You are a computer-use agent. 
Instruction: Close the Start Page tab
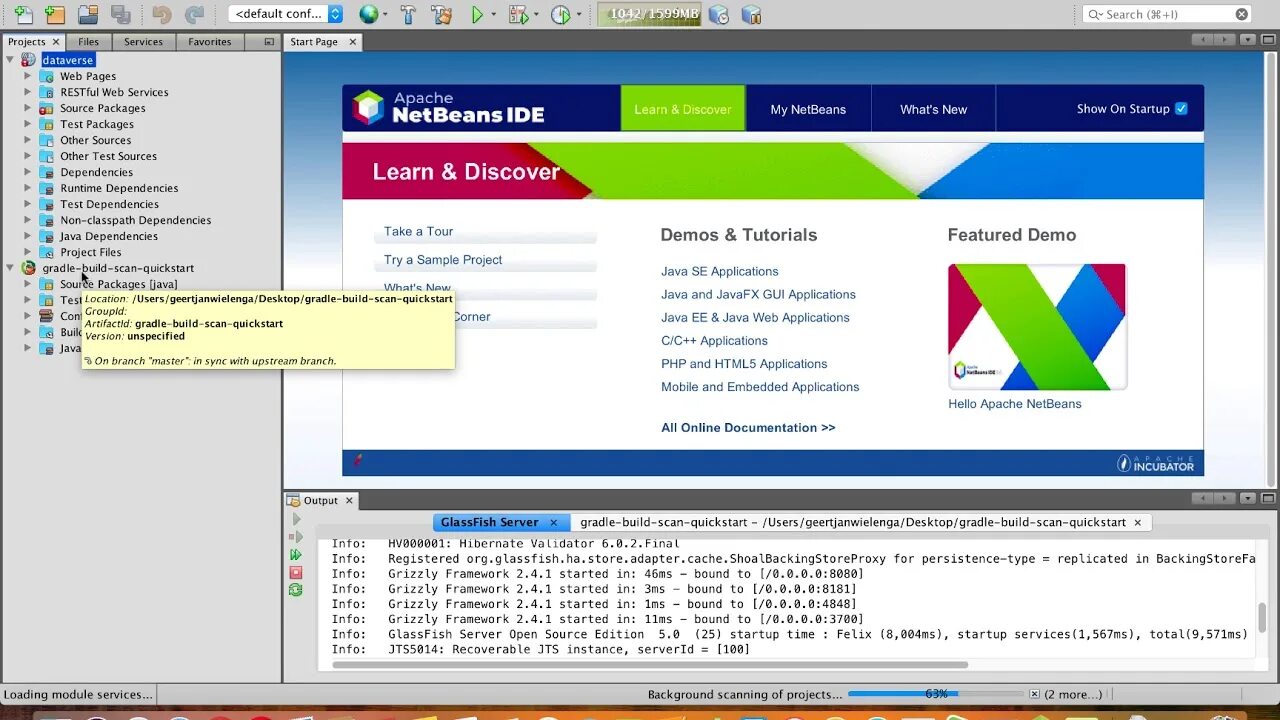pos(352,42)
